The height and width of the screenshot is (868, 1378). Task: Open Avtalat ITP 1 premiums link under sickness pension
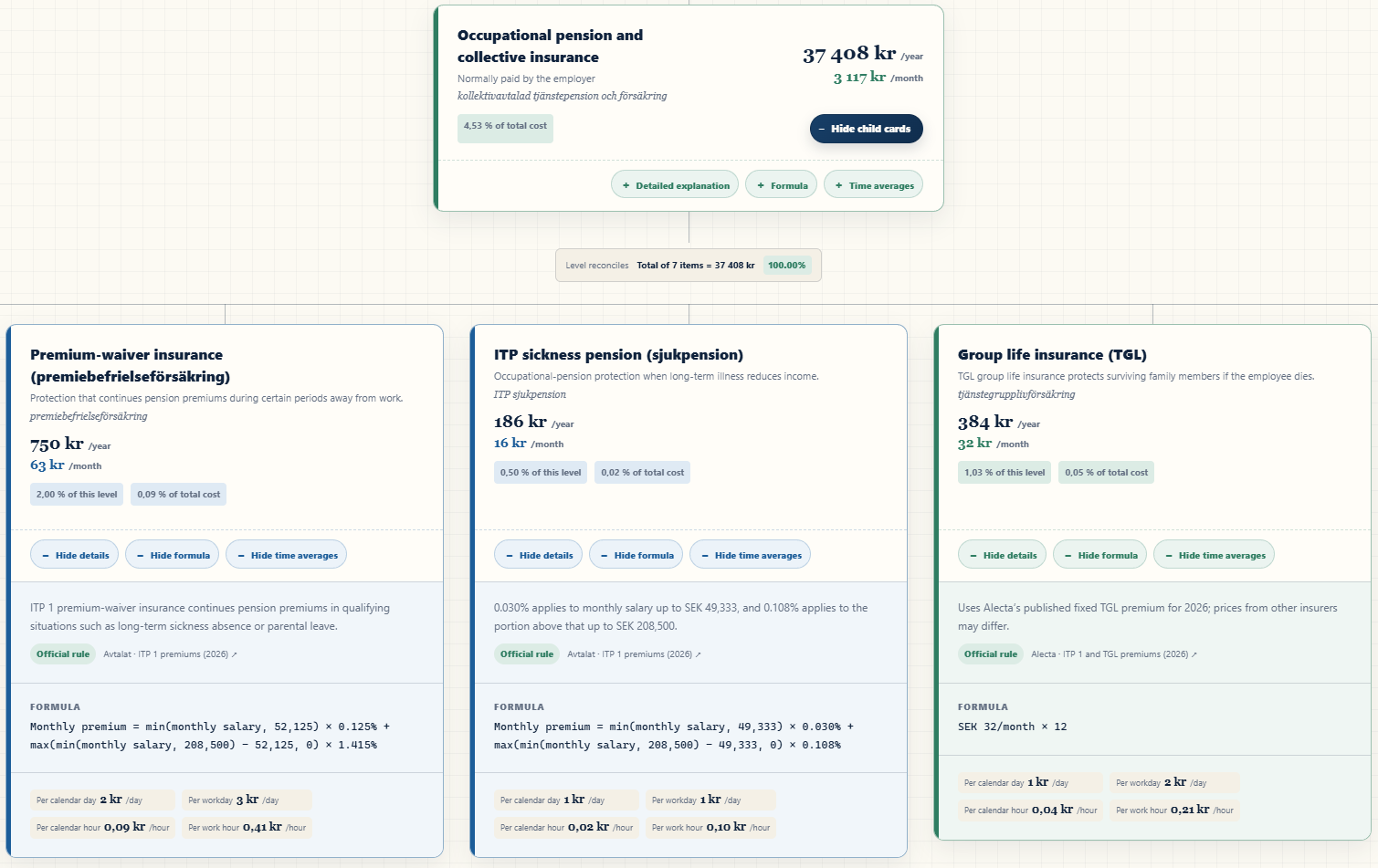tap(634, 654)
